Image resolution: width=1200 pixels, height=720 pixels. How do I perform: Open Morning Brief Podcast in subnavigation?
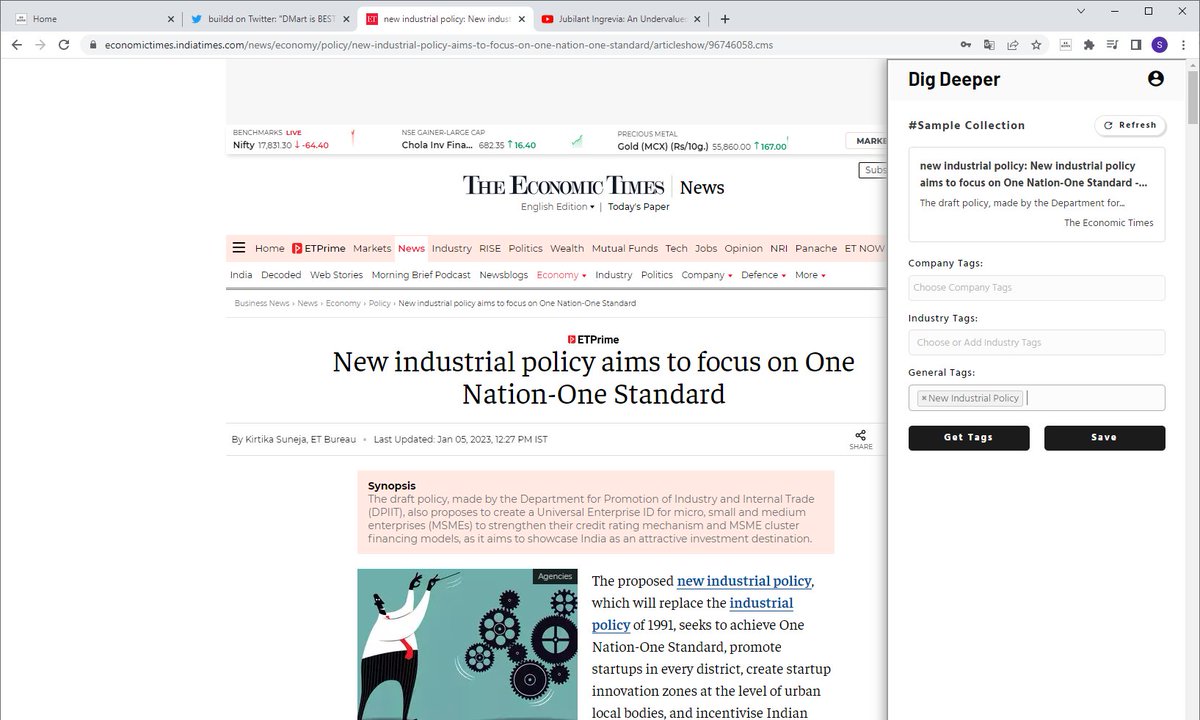click(x=421, y=275)
